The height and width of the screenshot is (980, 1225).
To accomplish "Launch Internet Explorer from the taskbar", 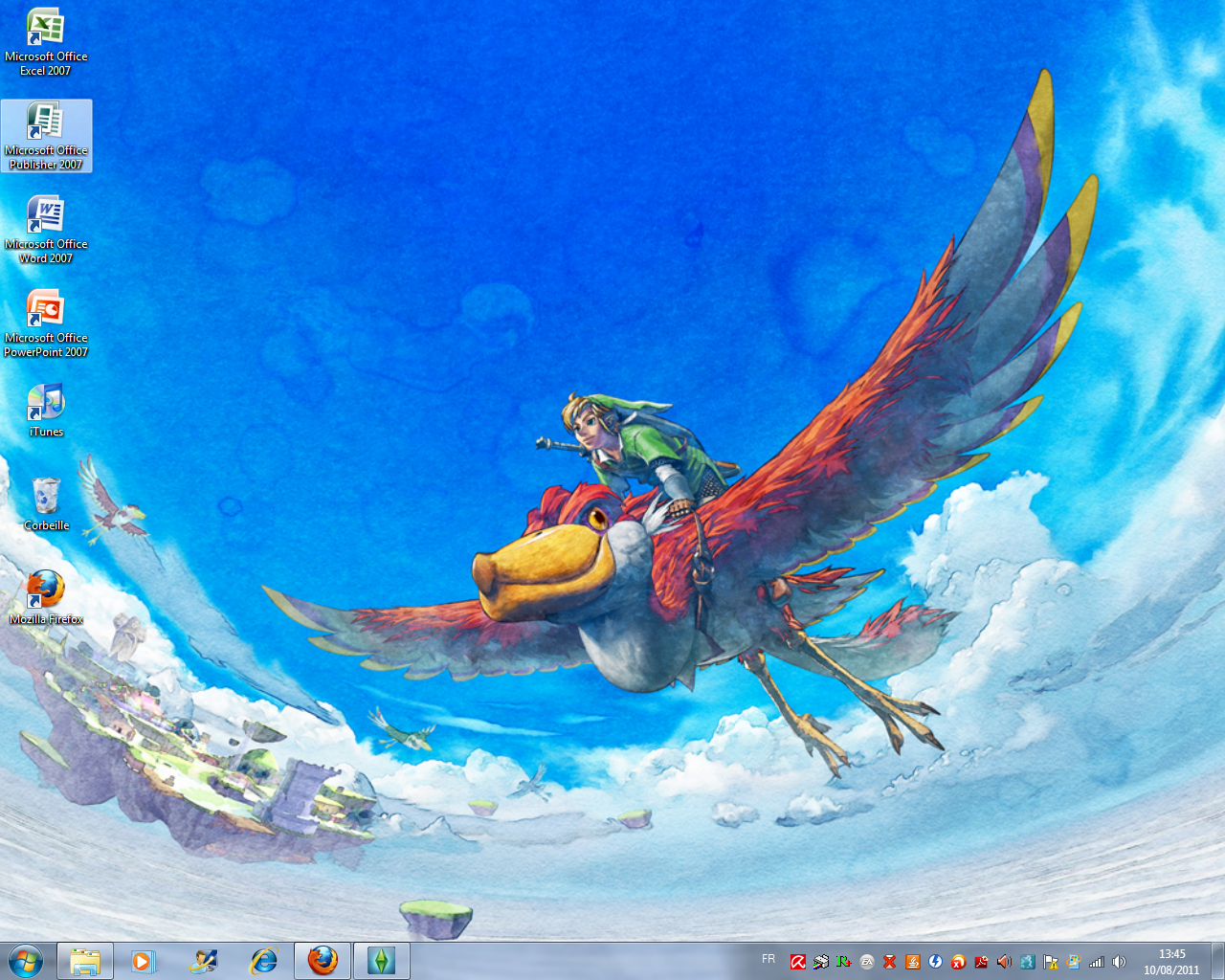I will (x=263, y=961).
